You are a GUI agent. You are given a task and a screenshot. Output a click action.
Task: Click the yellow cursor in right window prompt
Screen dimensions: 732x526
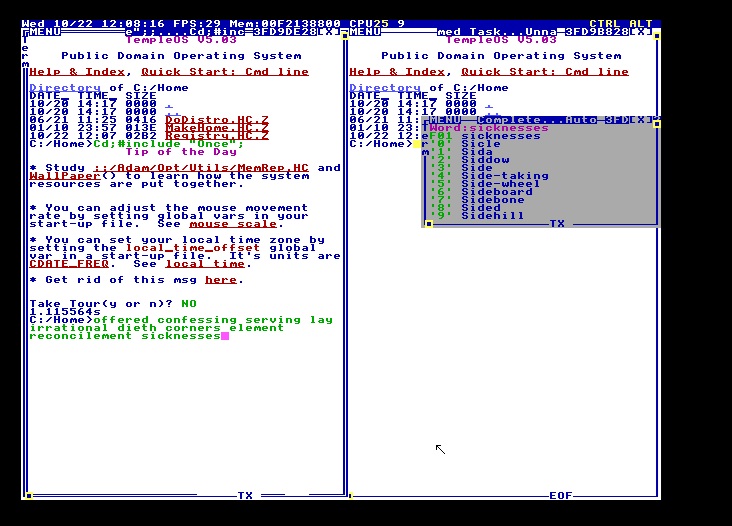tap(417, 144)
